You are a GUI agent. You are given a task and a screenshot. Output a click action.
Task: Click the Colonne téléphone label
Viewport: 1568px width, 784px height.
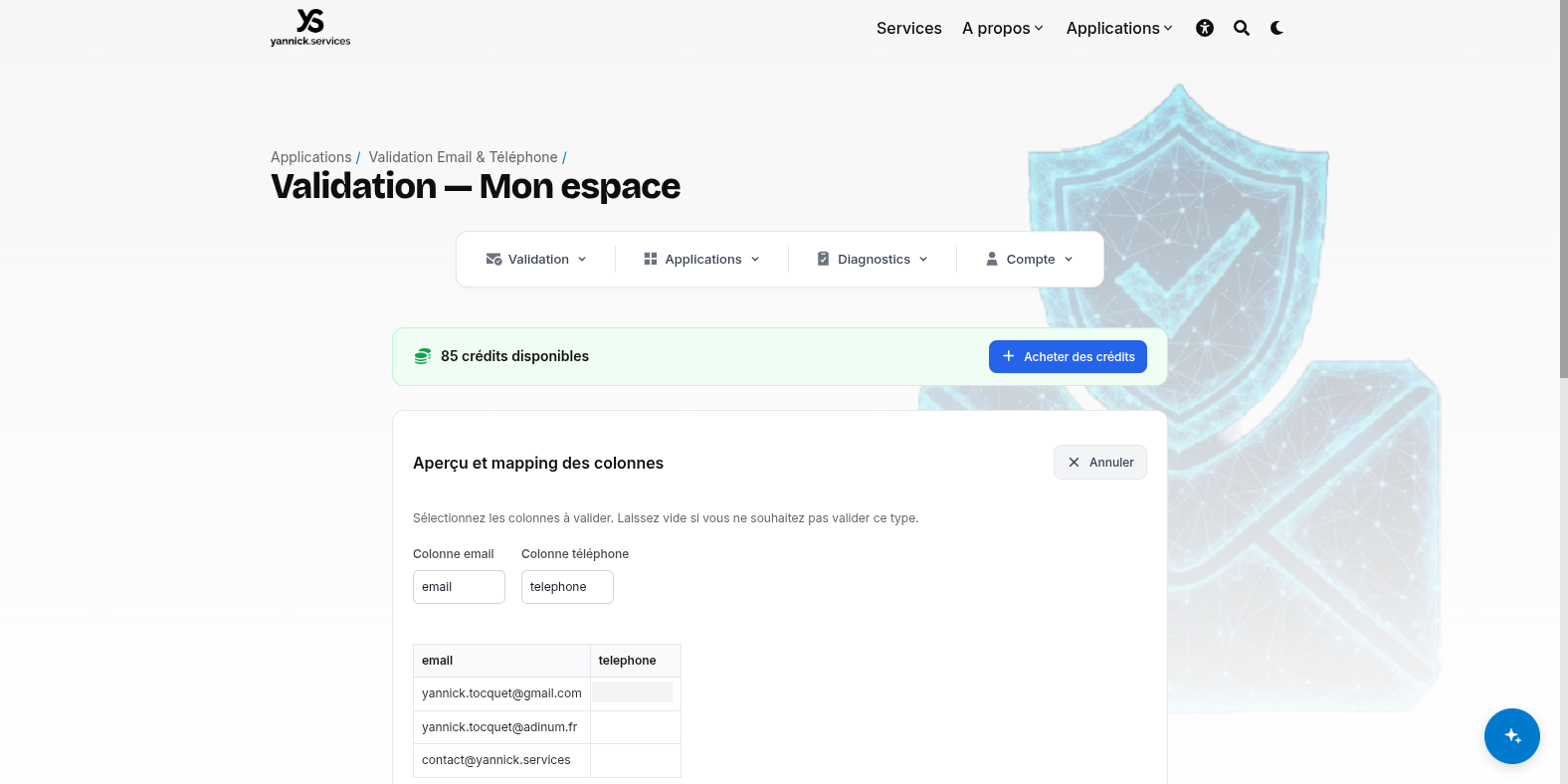click(575, 554)
